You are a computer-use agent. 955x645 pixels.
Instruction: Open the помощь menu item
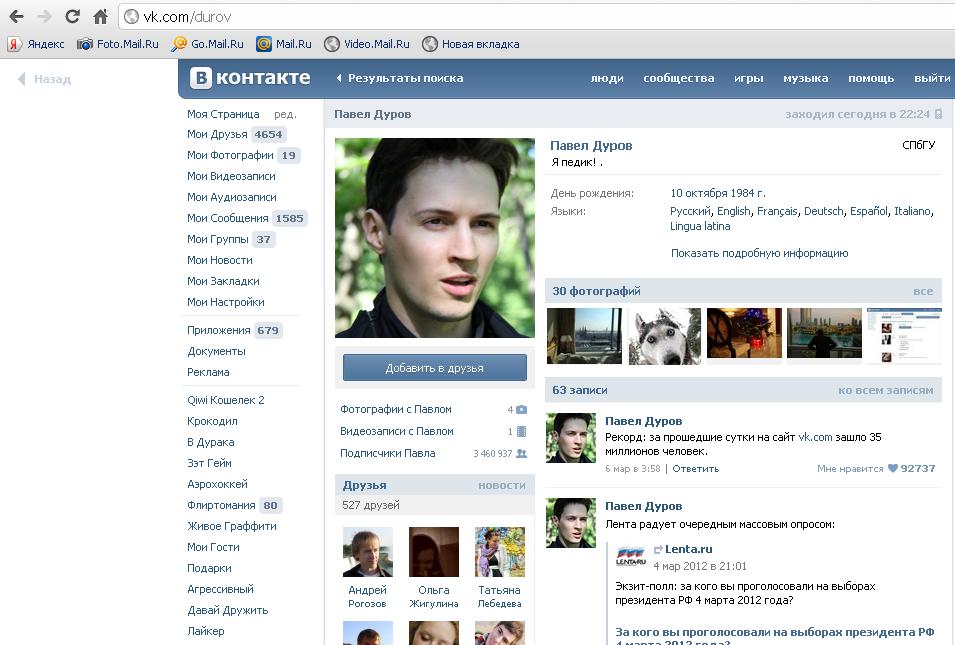(871, 78)
